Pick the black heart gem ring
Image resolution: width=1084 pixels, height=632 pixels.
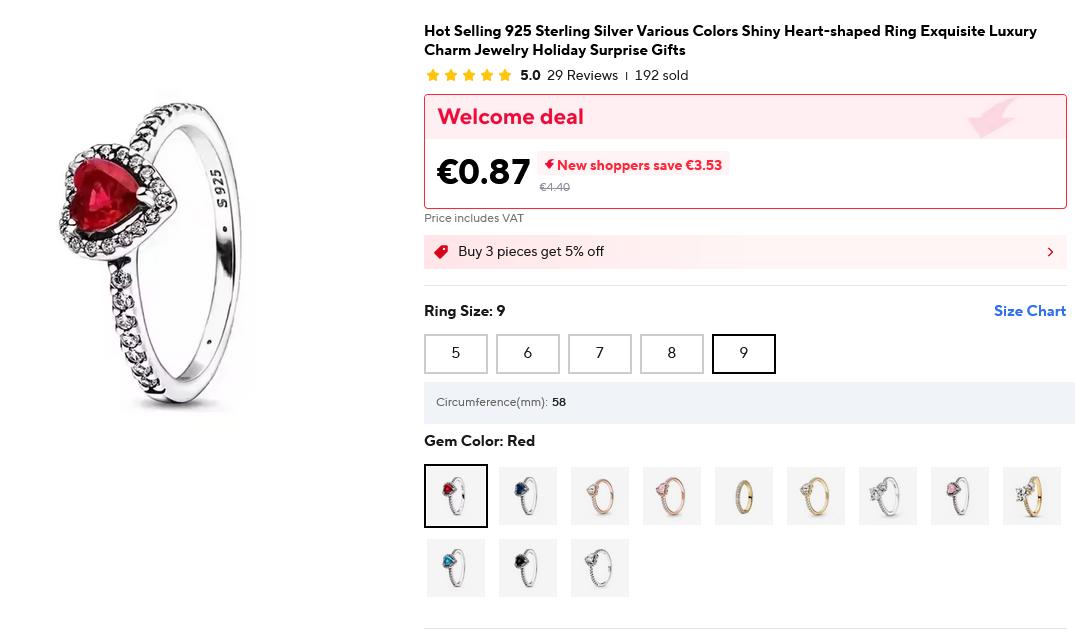pos(528,568)
